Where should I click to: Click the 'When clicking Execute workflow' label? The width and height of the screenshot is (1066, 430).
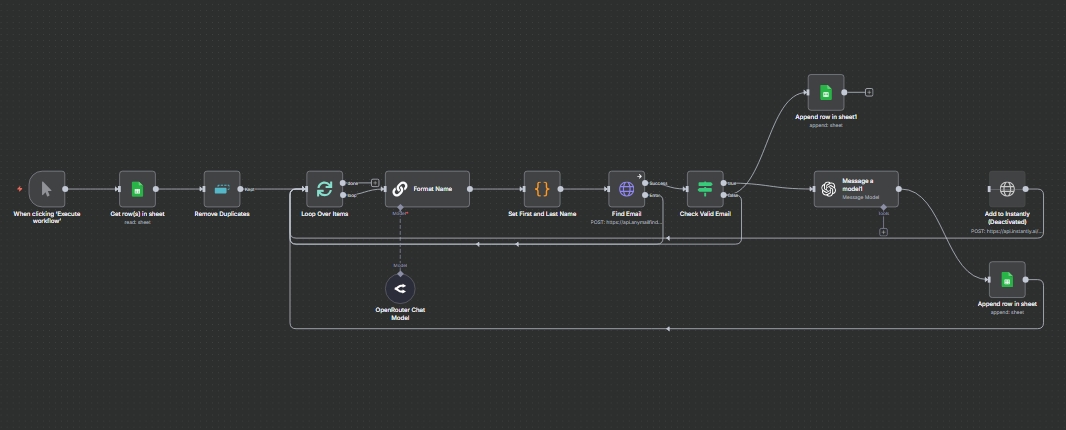[47, 217]
